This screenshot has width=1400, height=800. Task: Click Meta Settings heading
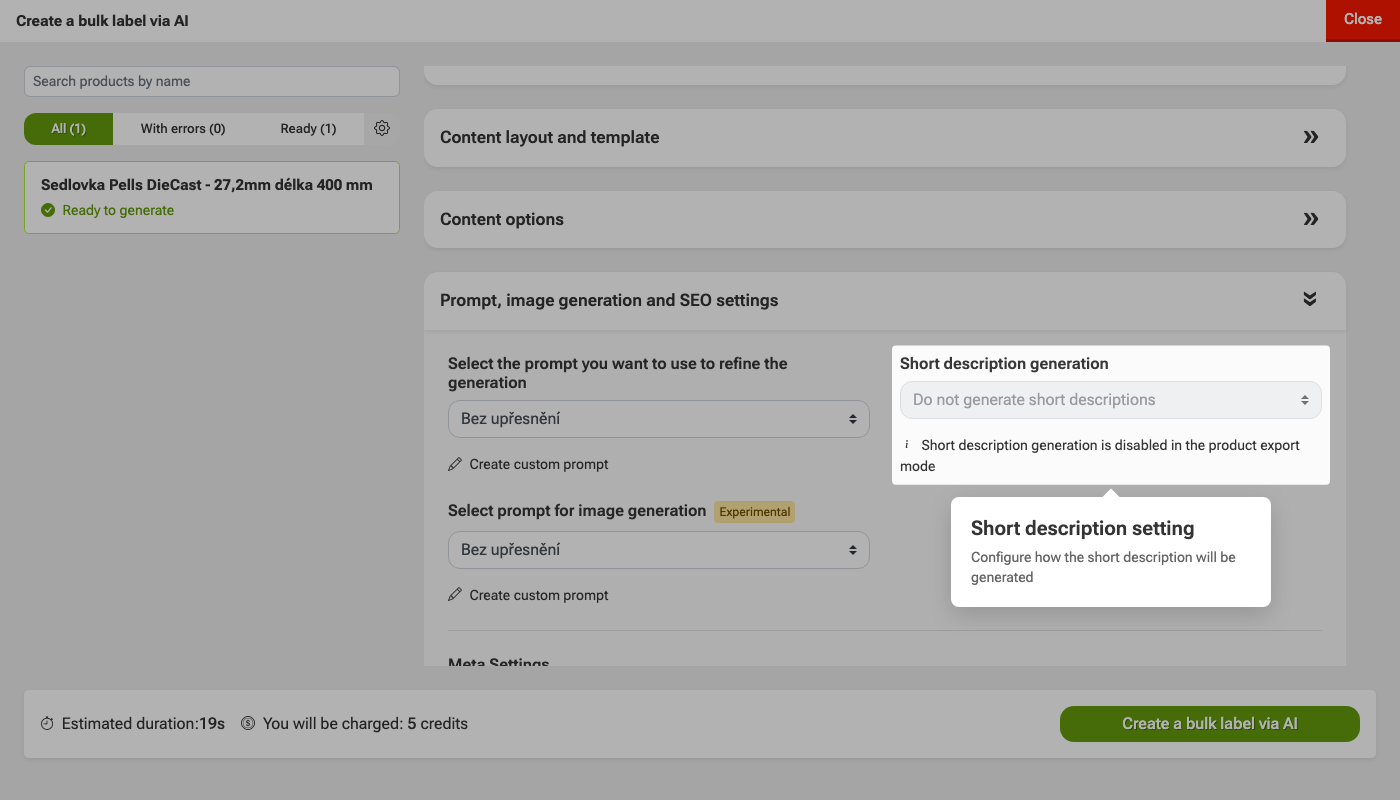coord(499,662)
